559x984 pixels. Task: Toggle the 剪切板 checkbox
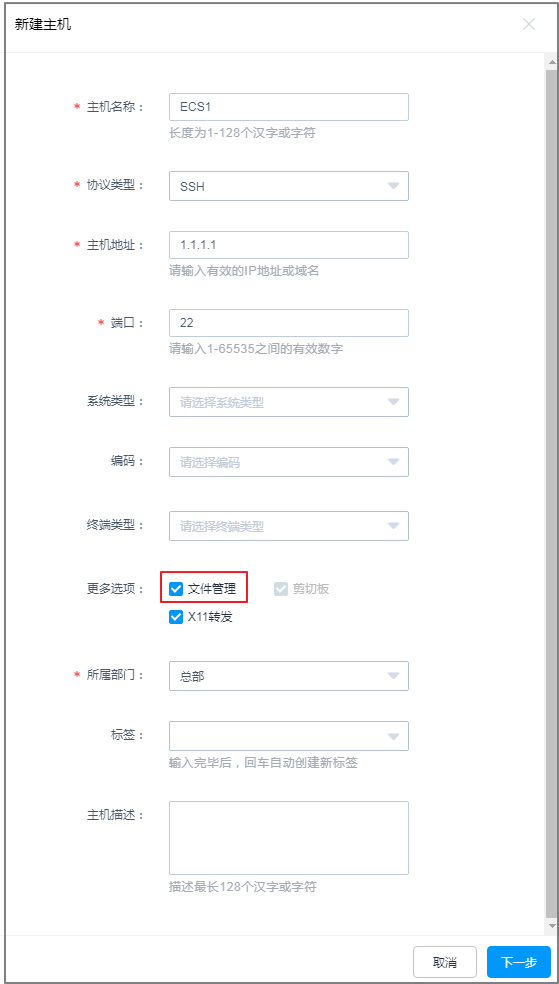(280, 589)
